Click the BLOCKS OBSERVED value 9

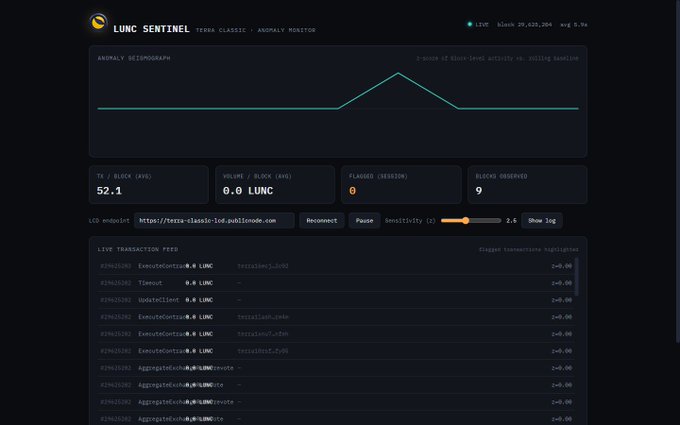tap(479, 191)
